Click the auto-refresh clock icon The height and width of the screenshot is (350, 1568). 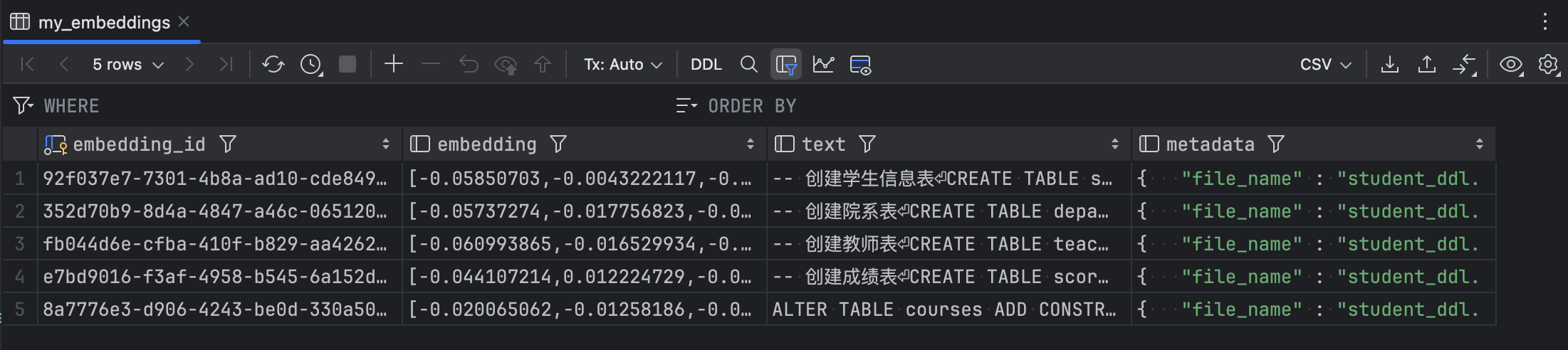(310, 65)
